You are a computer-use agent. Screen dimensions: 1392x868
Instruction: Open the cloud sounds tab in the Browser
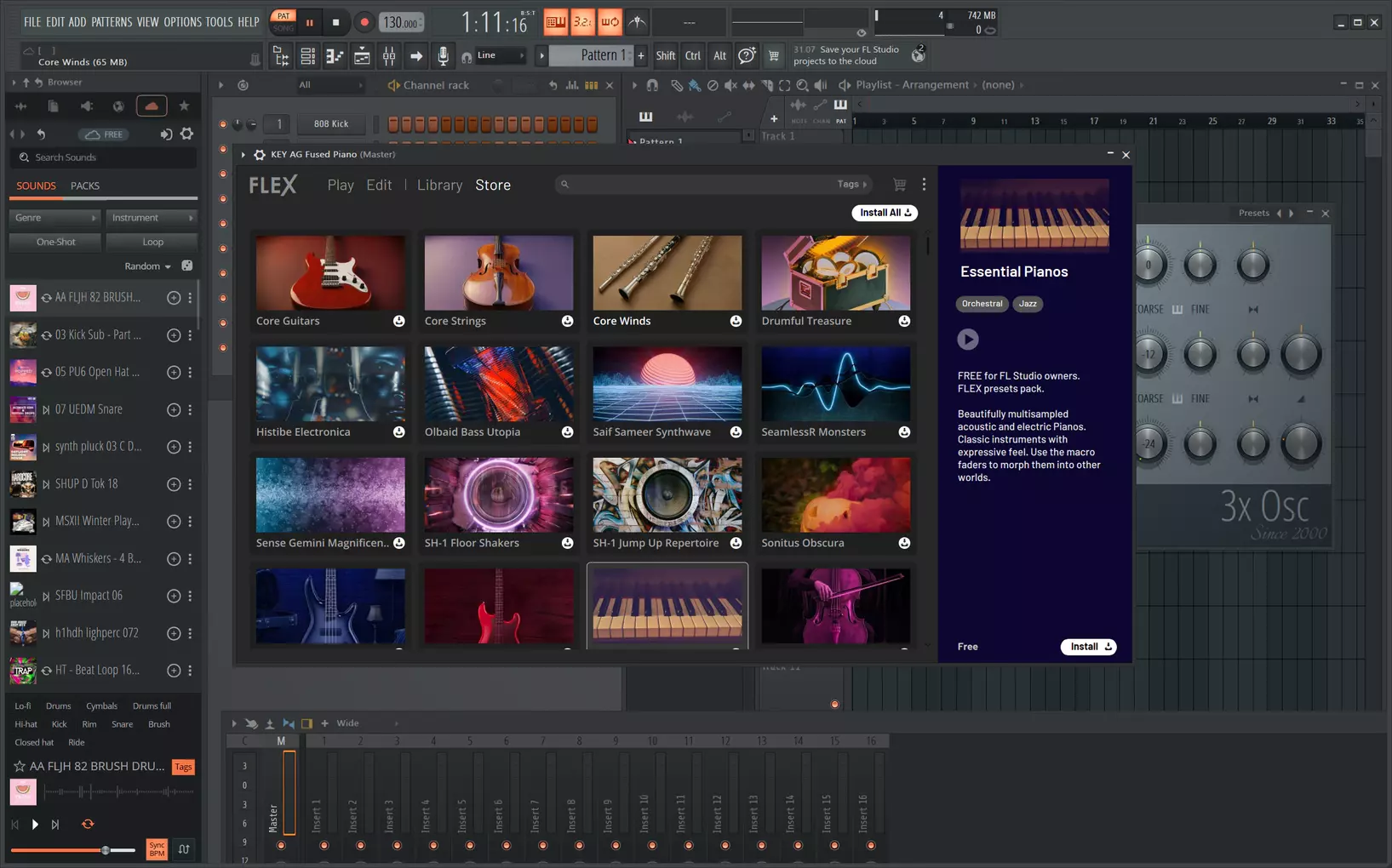click(x=152, y=106)
